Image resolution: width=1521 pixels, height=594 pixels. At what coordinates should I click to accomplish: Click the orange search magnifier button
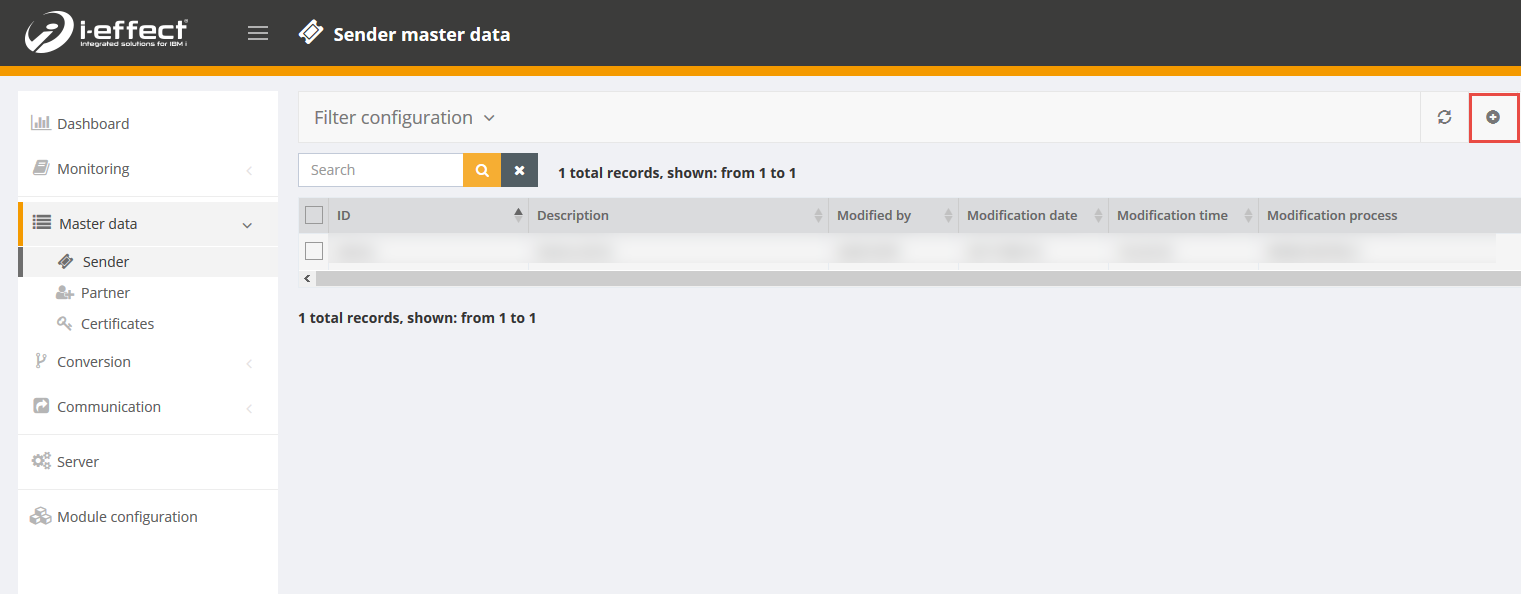point(481,170)
